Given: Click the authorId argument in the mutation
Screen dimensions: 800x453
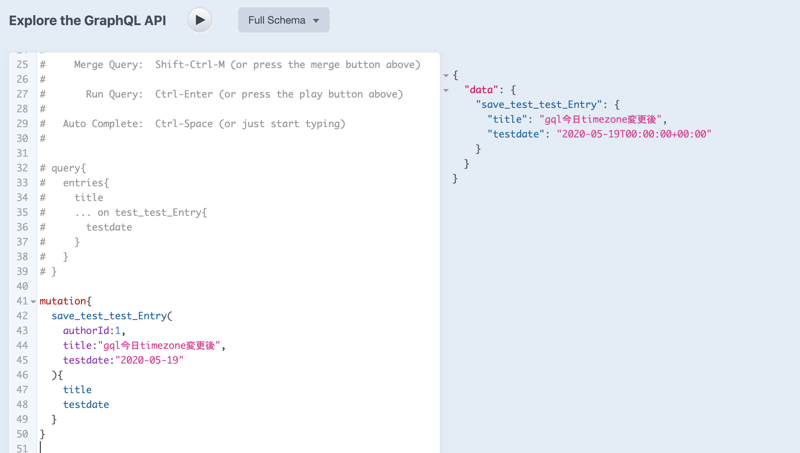Looking at the screenshot, I should [x=86, y=331].
